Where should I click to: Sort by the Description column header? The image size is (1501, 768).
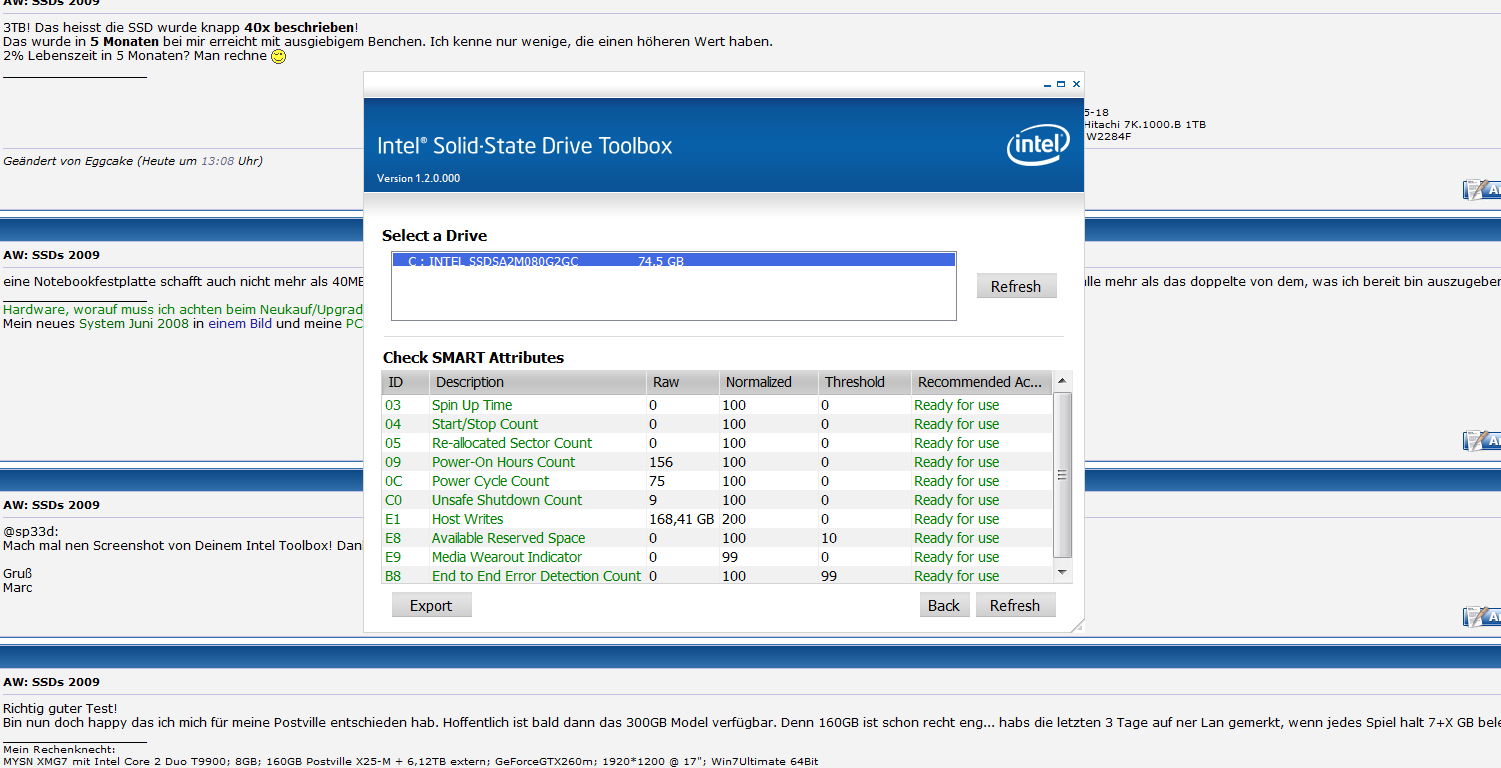[538, 382]
